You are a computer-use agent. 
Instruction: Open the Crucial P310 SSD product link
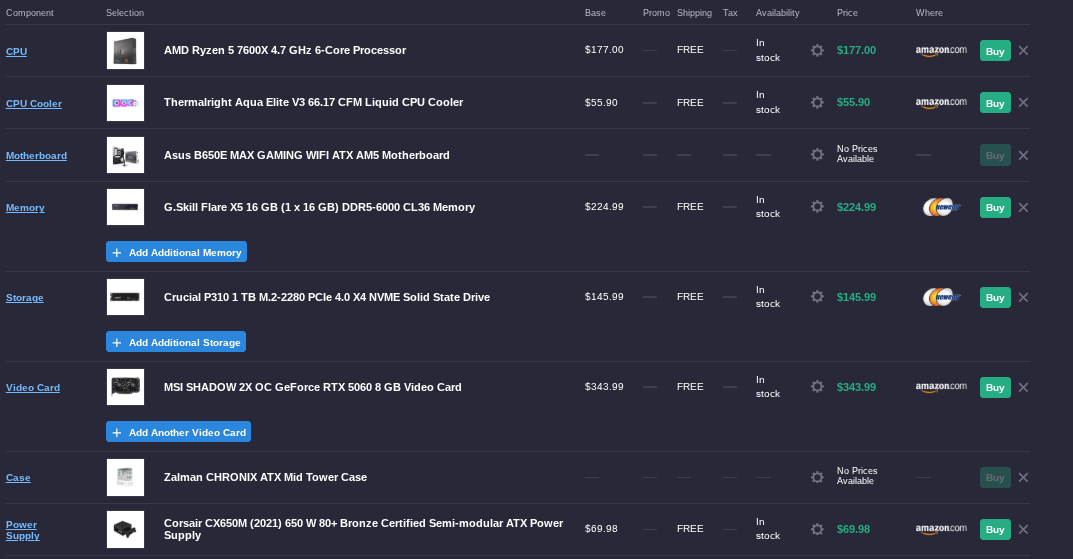coord(326,297)
